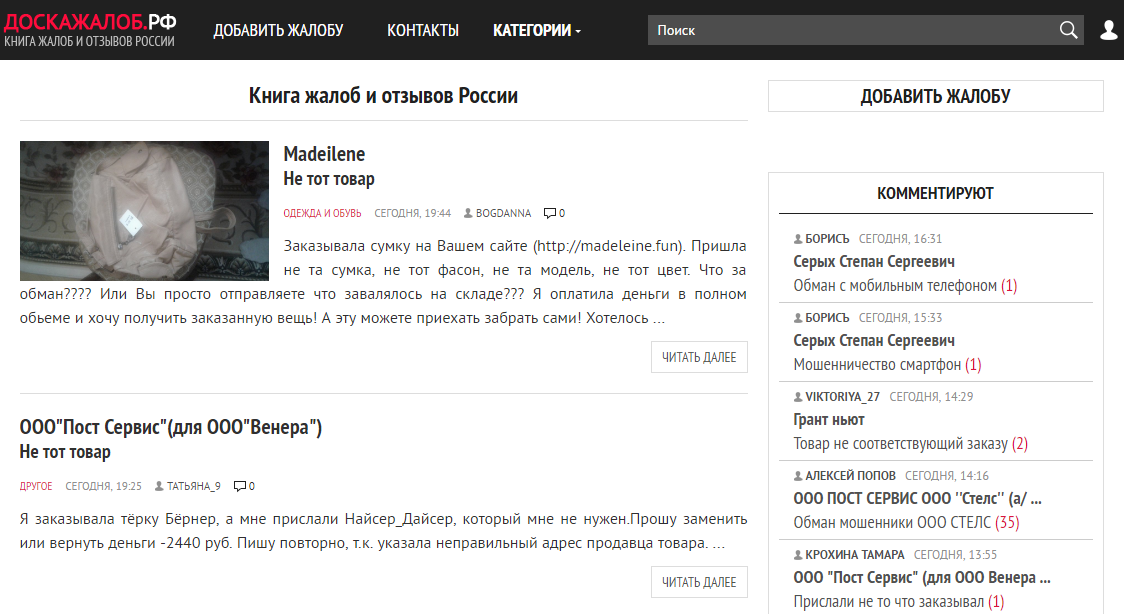Viewport: 1124px width, 614px height.
Task: Click ЧИТАТЬ ДАЛЕЕ for Пост Сервис post
Action: [x=699, y=582]
